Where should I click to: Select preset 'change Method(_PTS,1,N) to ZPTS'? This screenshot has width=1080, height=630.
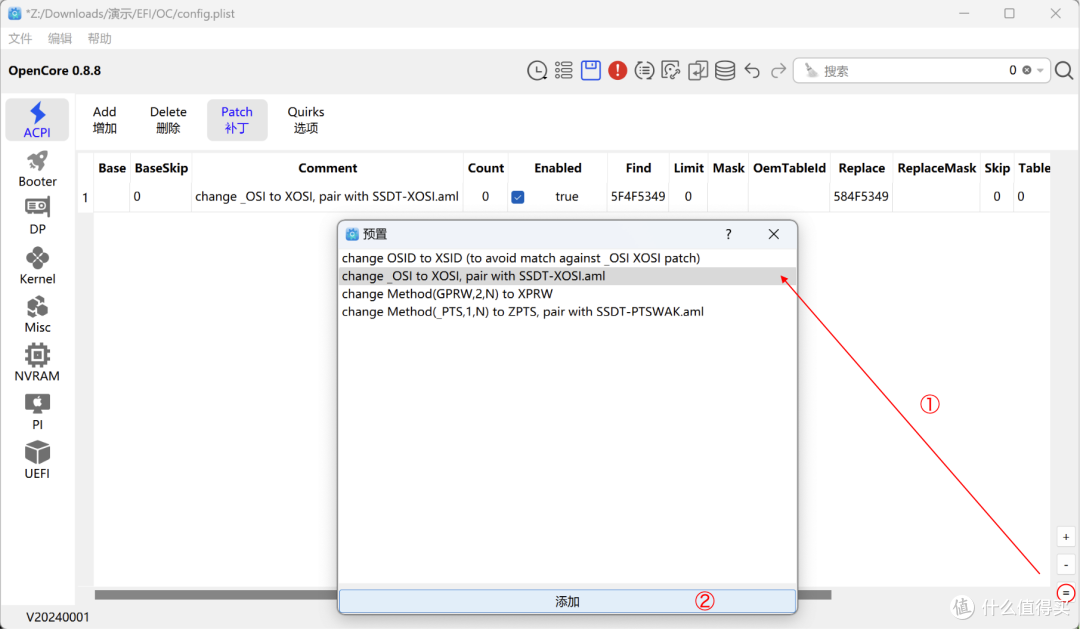568,312
